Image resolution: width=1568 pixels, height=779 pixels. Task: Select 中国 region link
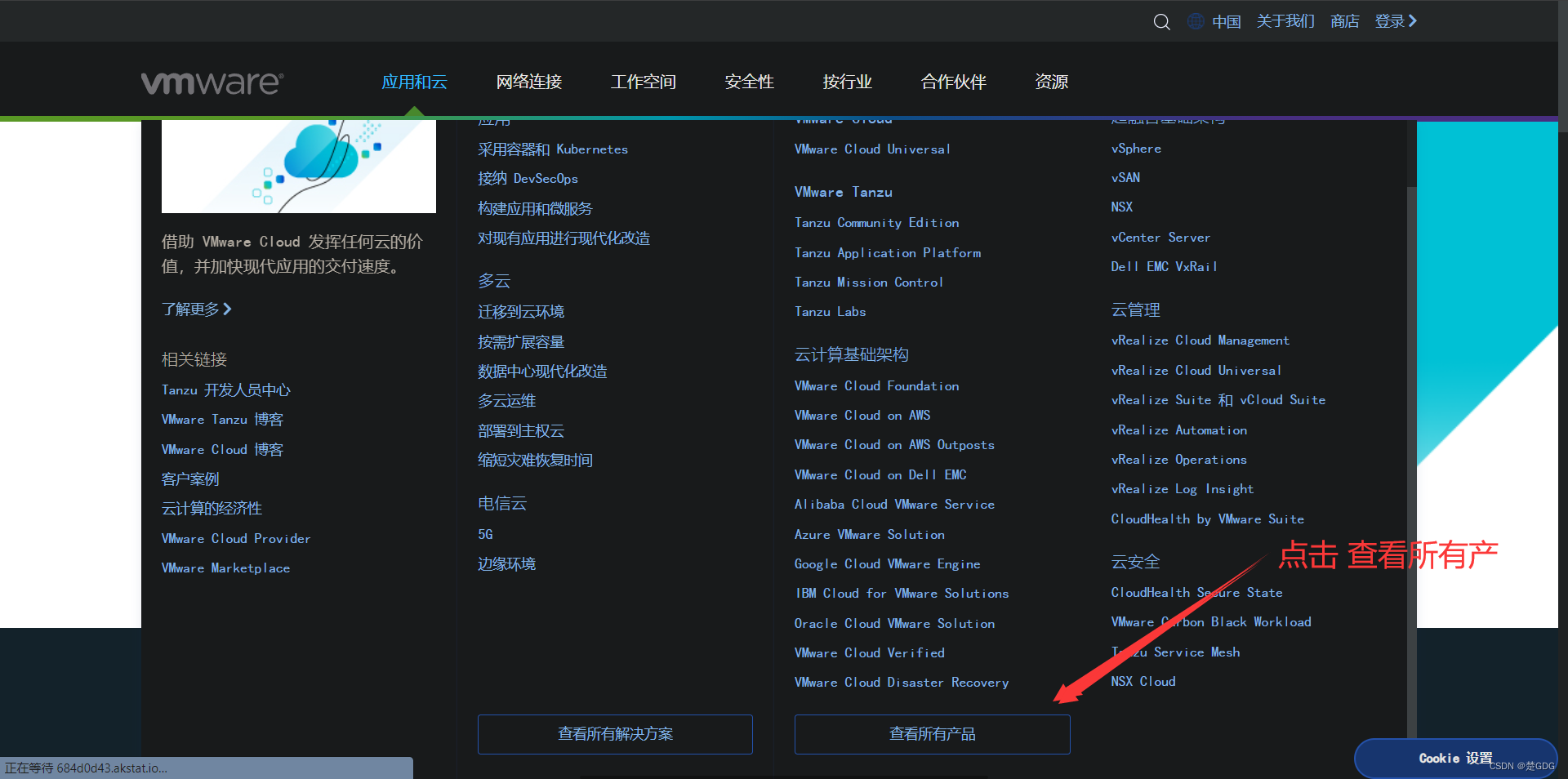[x=1227, y=21]
